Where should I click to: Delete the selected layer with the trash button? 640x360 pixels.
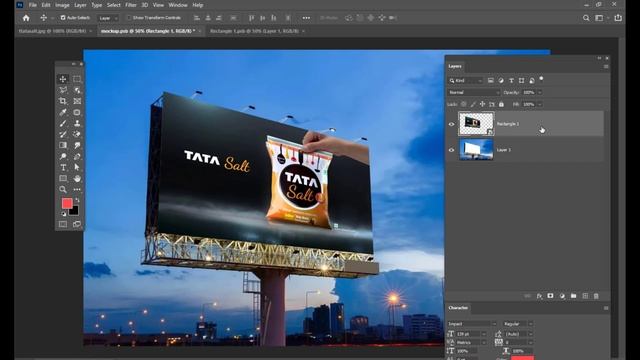click(x=596, y=296)
